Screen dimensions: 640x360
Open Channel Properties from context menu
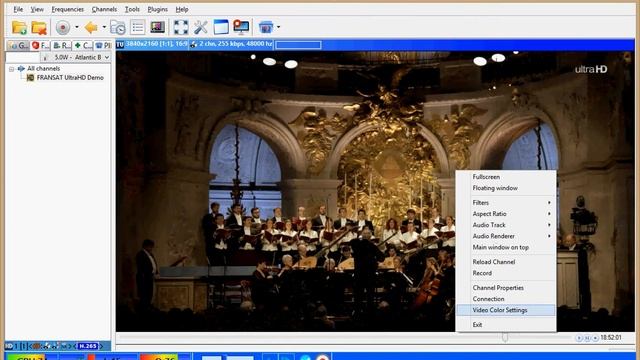pos(506,288)
